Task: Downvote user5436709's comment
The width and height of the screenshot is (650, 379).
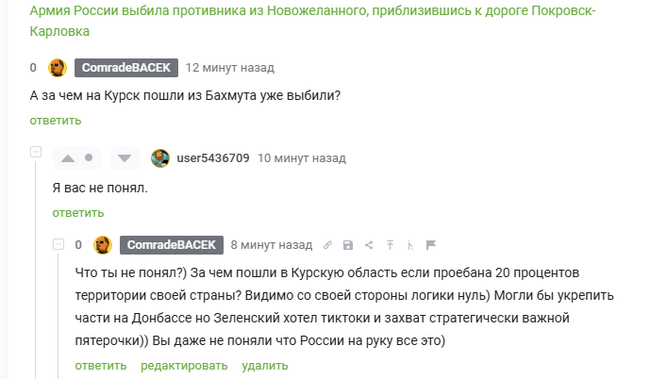Action: pos(124,158)
